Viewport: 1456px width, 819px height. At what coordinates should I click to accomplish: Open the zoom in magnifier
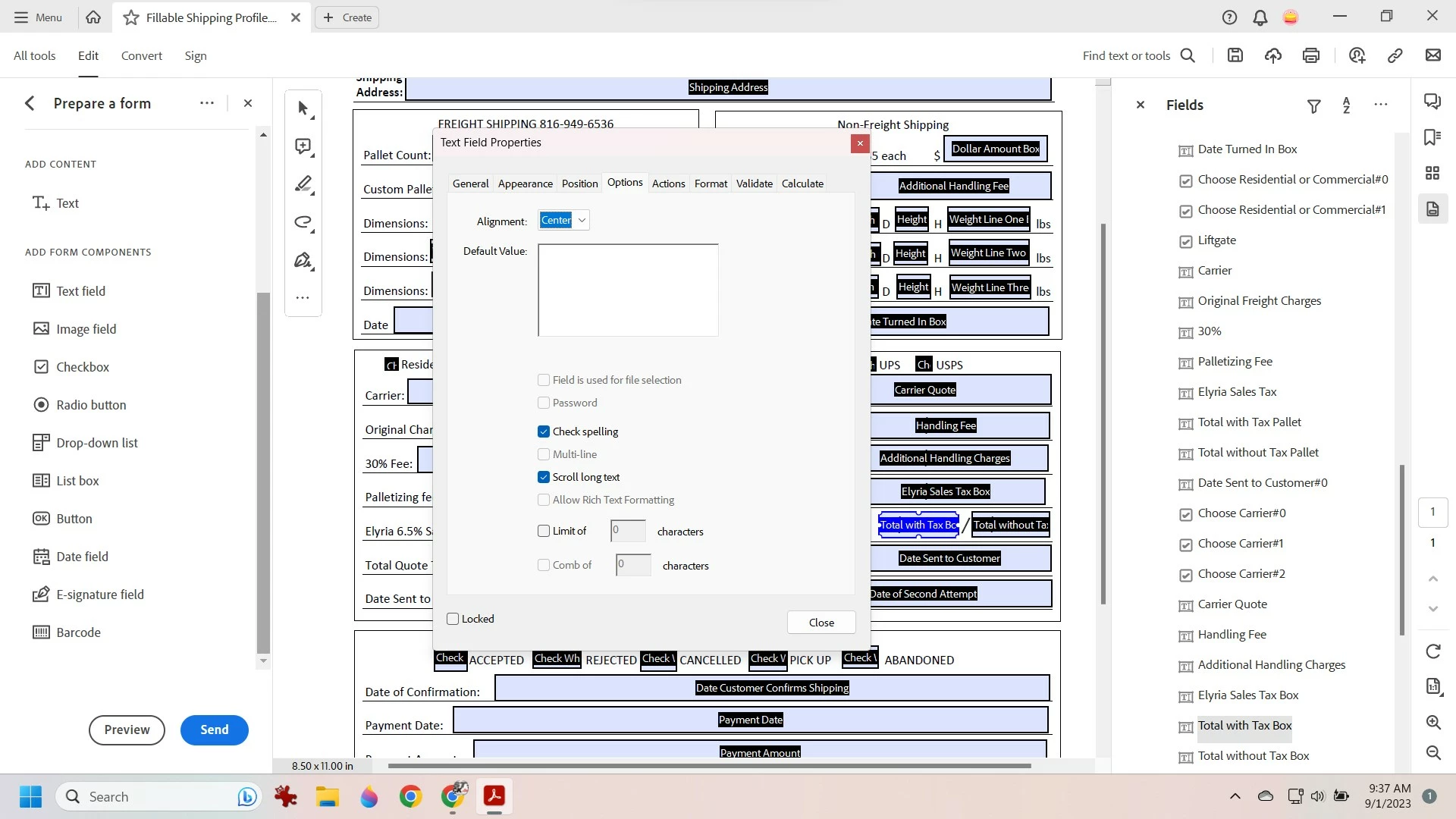pyautogui.click(x=1433, y=722)
